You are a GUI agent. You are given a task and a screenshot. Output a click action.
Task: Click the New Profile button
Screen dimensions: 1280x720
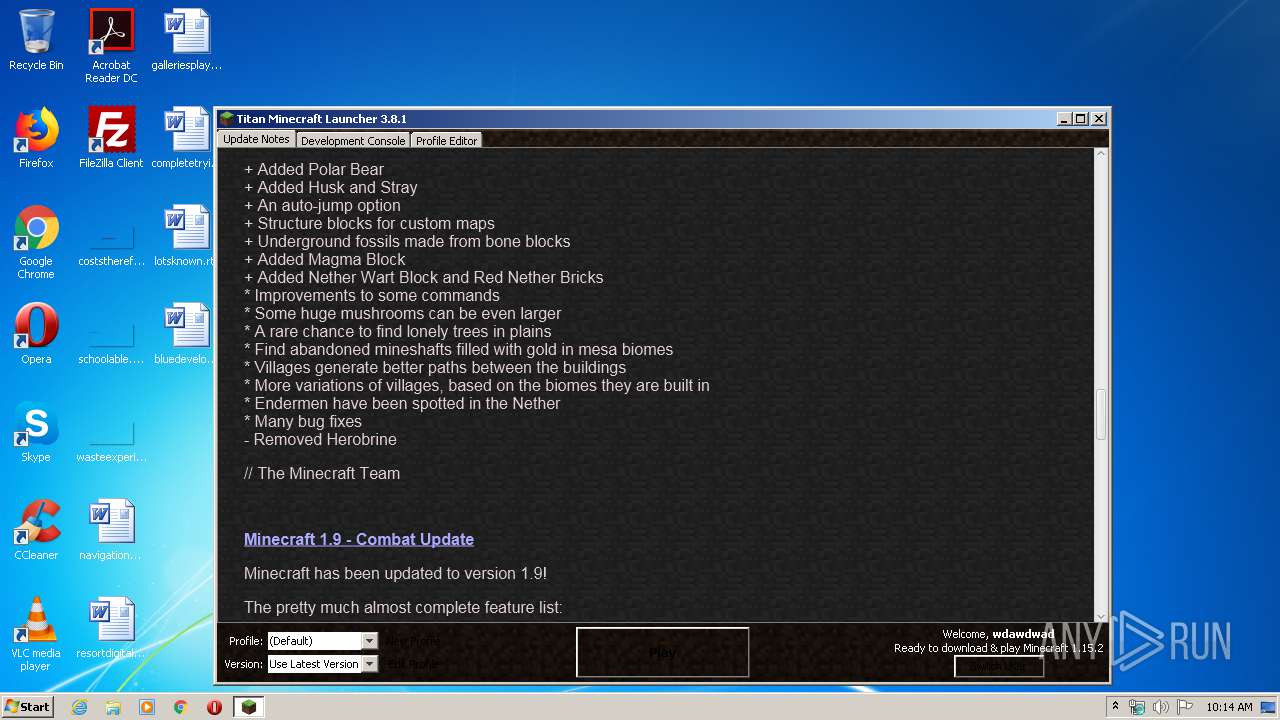pos(413,641)
